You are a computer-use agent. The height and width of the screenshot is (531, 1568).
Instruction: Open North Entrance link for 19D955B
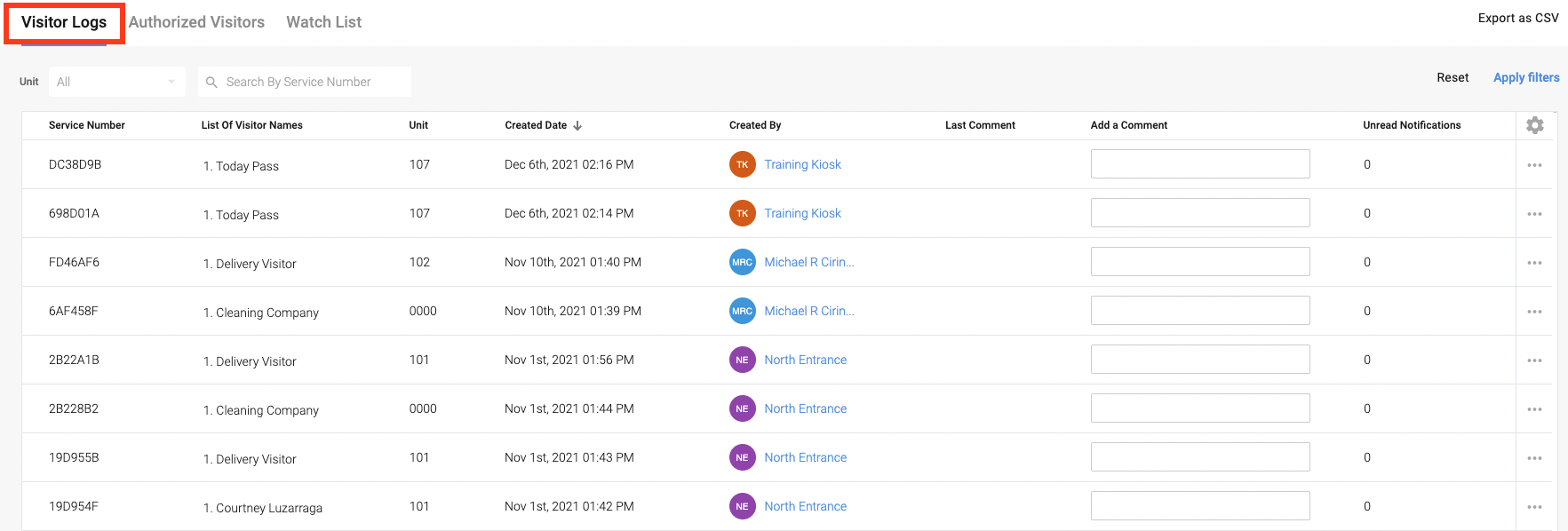[805, 457]
